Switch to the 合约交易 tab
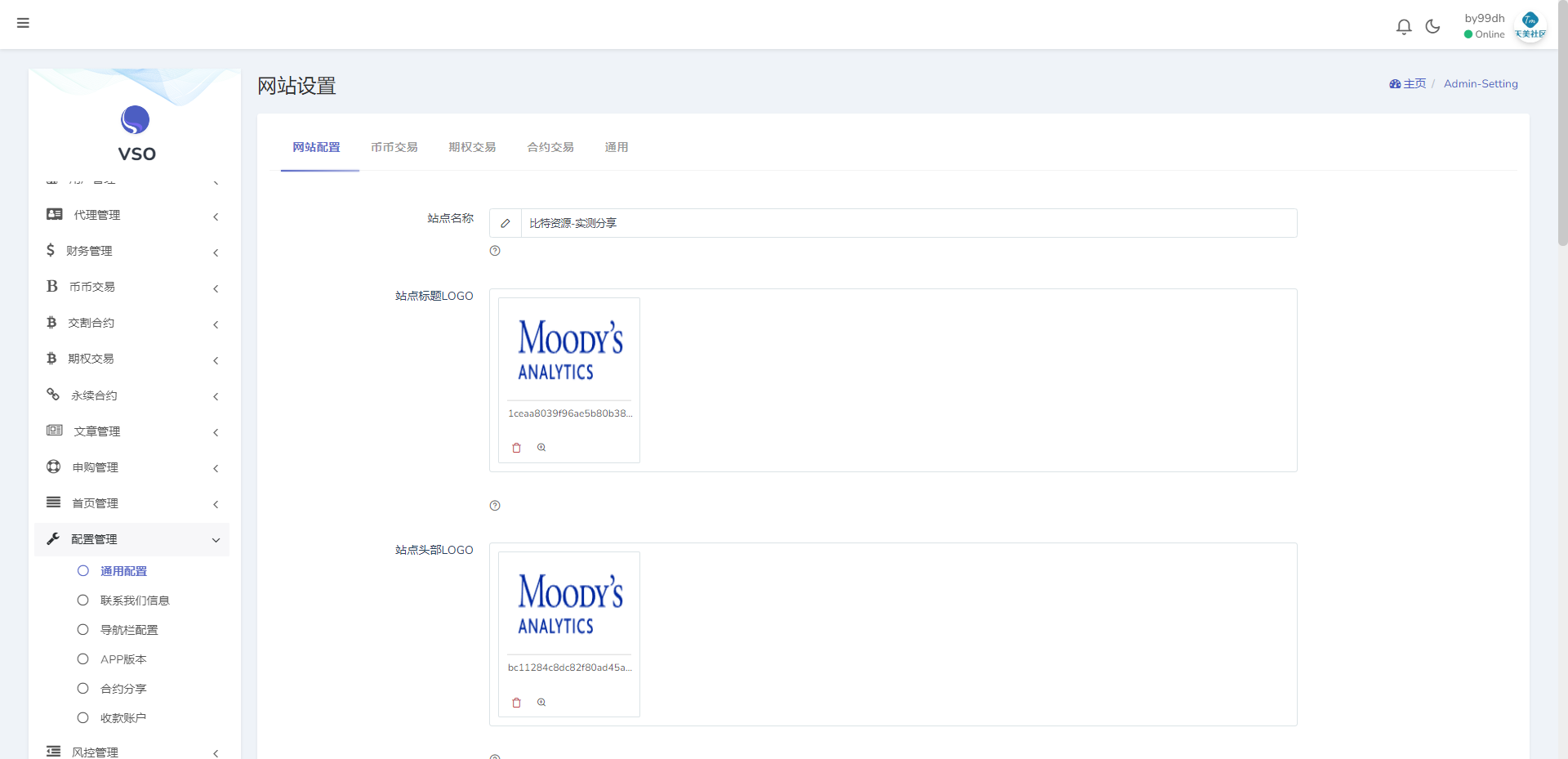This screenshot has width=1568, height=759. (x=550, y=148)
